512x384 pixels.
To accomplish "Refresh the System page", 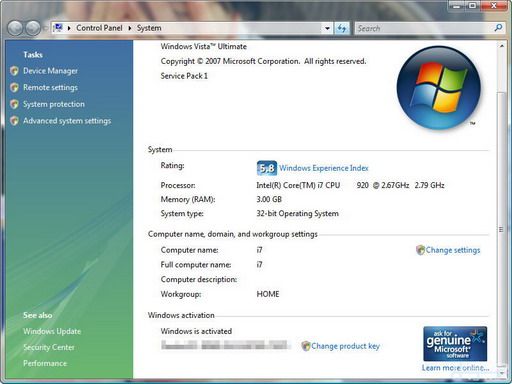I will click(342, 28).
